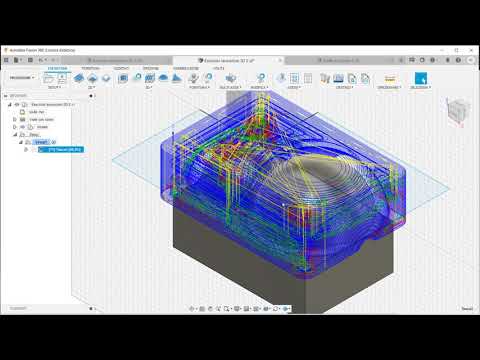Open the fourth ribbon tab
This screenshot has height=360, width=480.
point(151,68)
